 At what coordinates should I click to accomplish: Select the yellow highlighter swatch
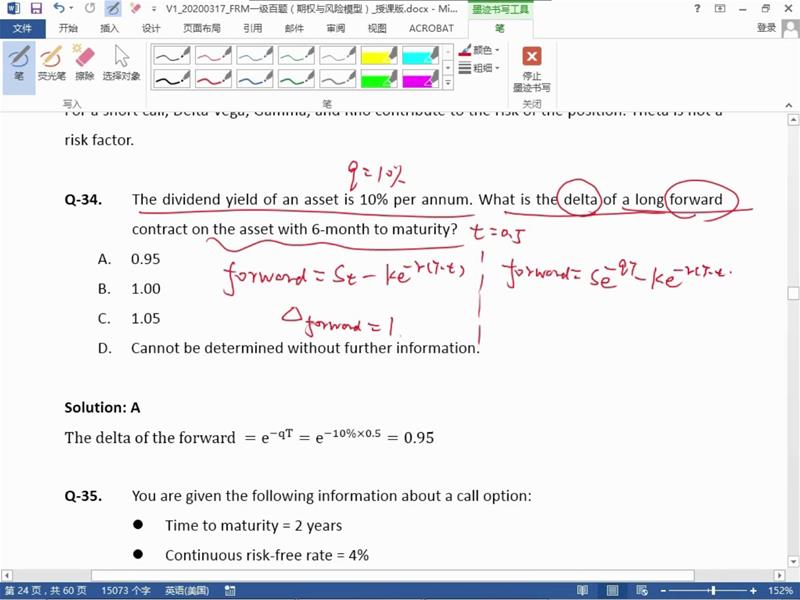tap(378, 55)
